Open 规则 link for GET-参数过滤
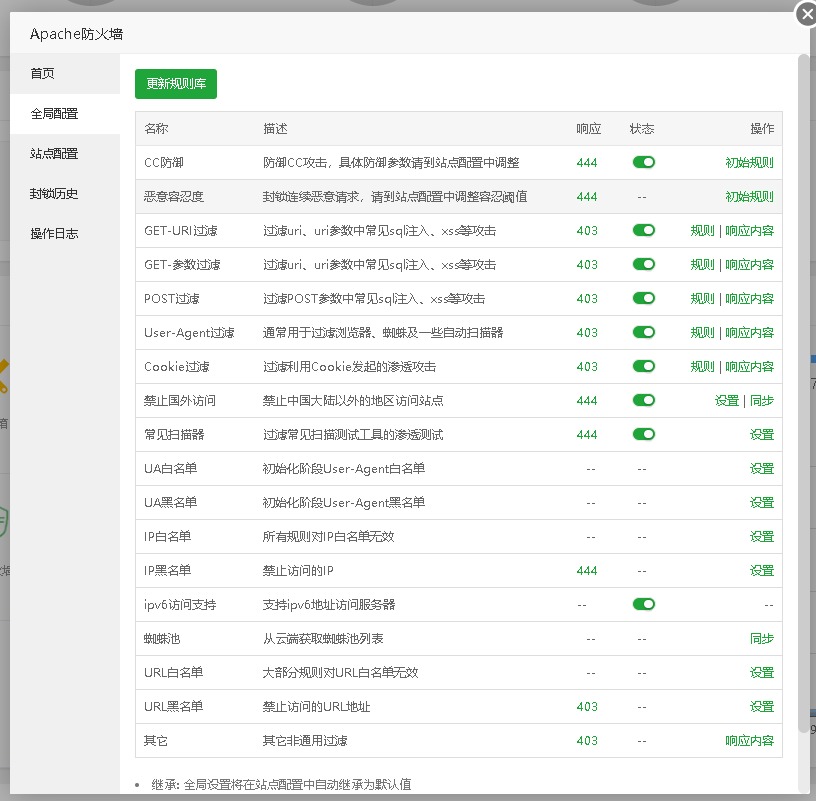816x801 pixels. pos(703,265)
